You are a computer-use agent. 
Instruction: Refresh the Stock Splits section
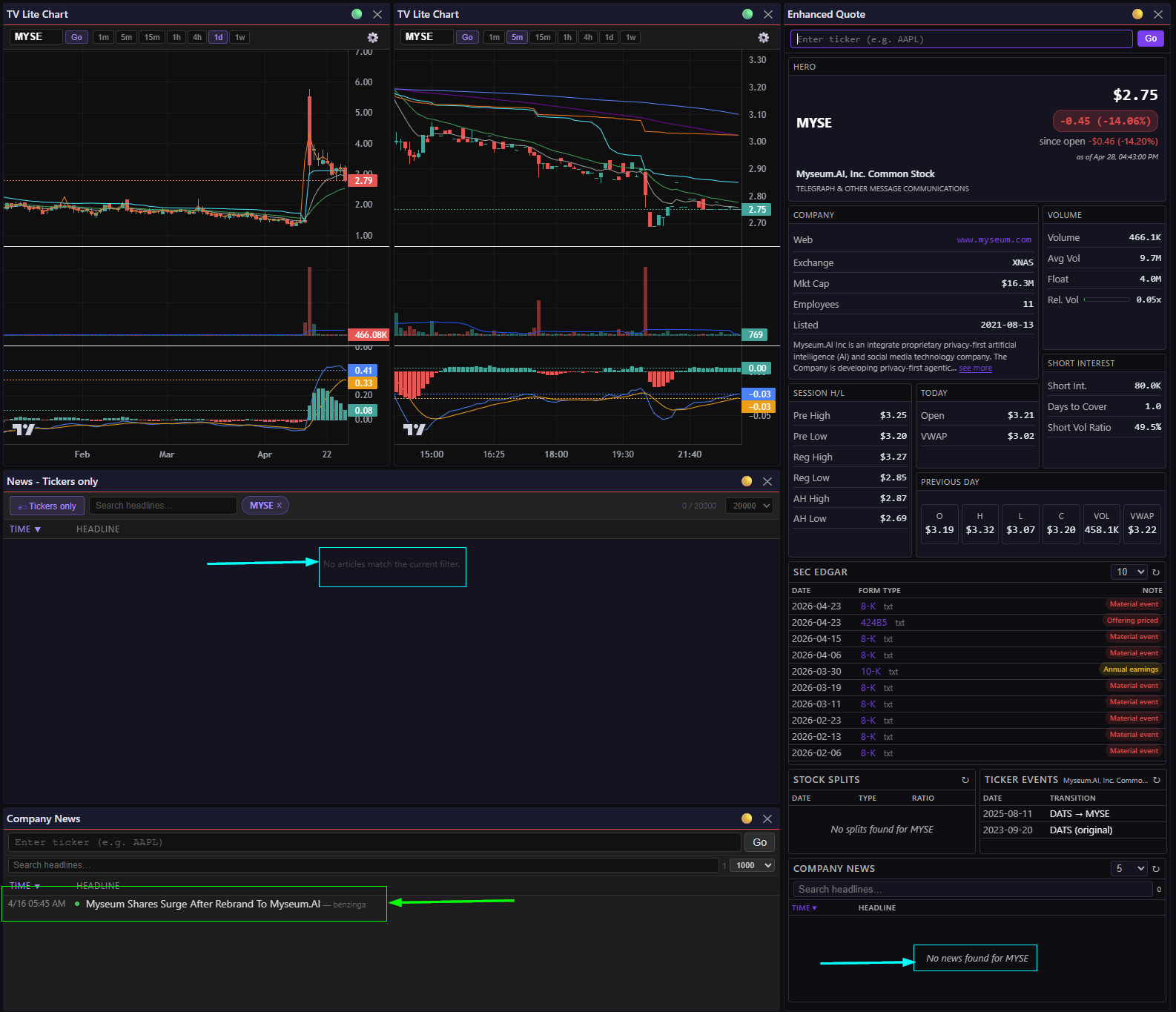[x=965, y=780]
